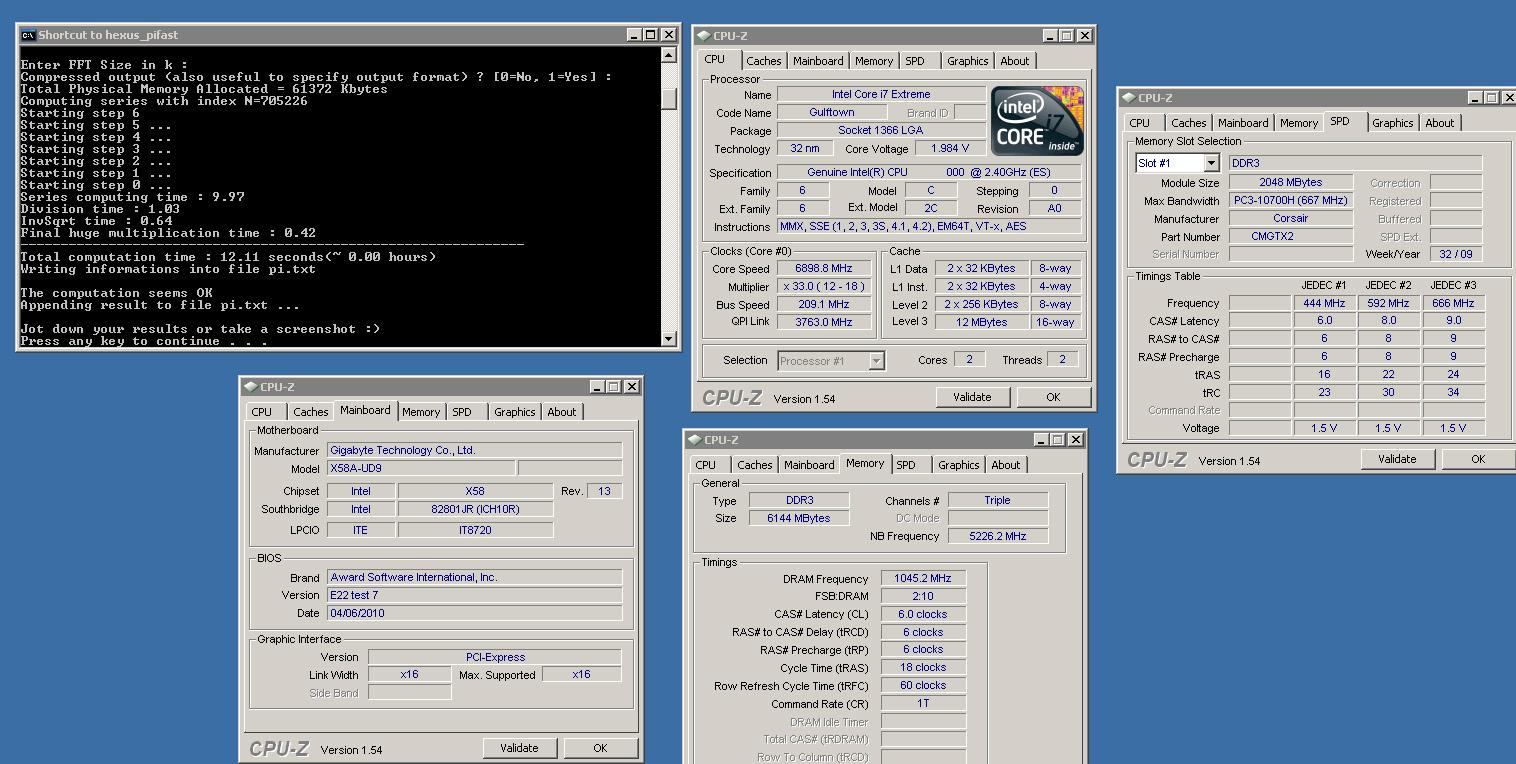Click OK in Mainboard window

click(600, 748)
